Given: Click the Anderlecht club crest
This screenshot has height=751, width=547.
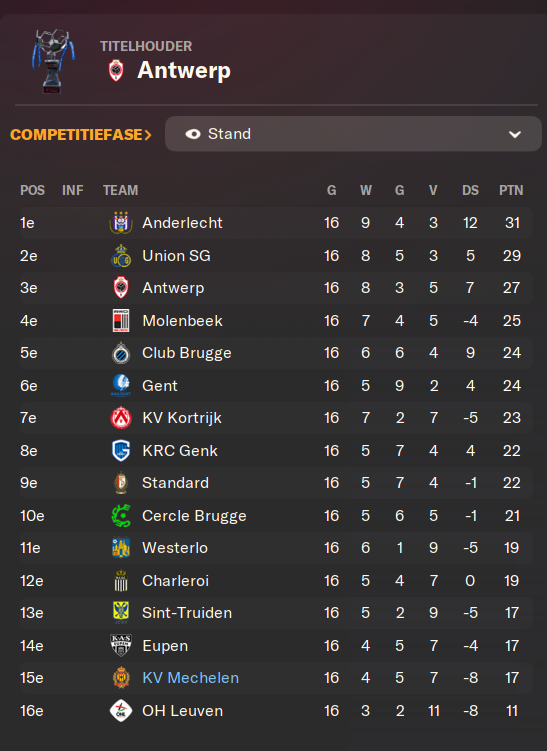Looking at the screenshot, I should 121,223.
